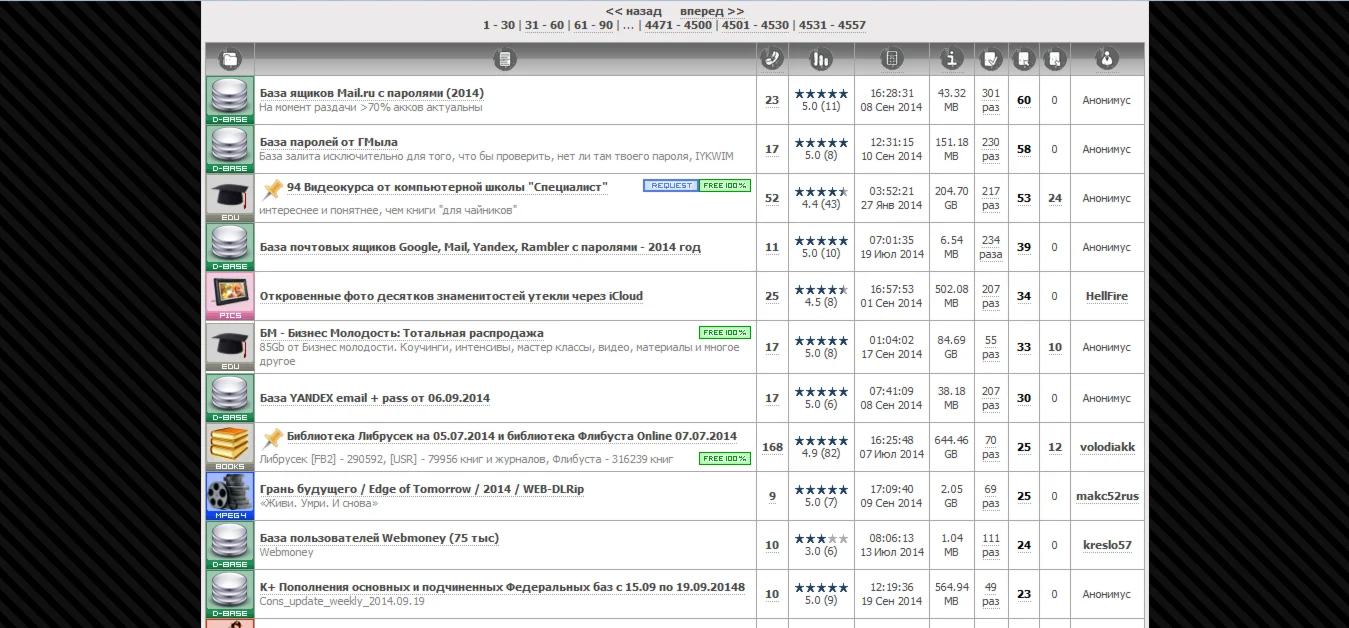Click the category column header icon
The image size is (1349, 628).
click(230, 59)
